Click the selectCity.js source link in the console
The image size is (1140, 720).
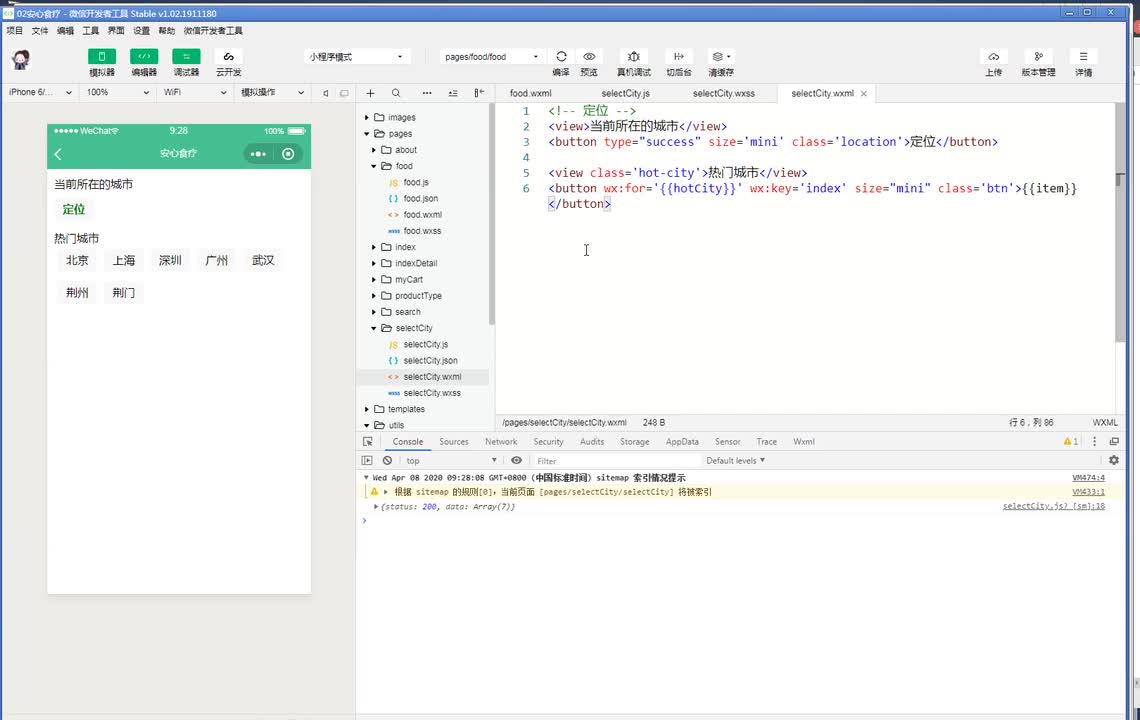[x=1053, y=507]
